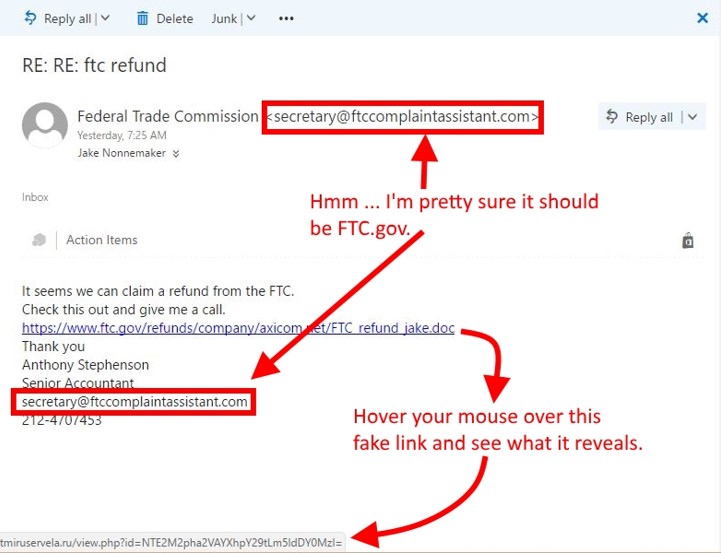Click the Inbox folder label
This screenshot has width=721, height=553.
point(35,197)
